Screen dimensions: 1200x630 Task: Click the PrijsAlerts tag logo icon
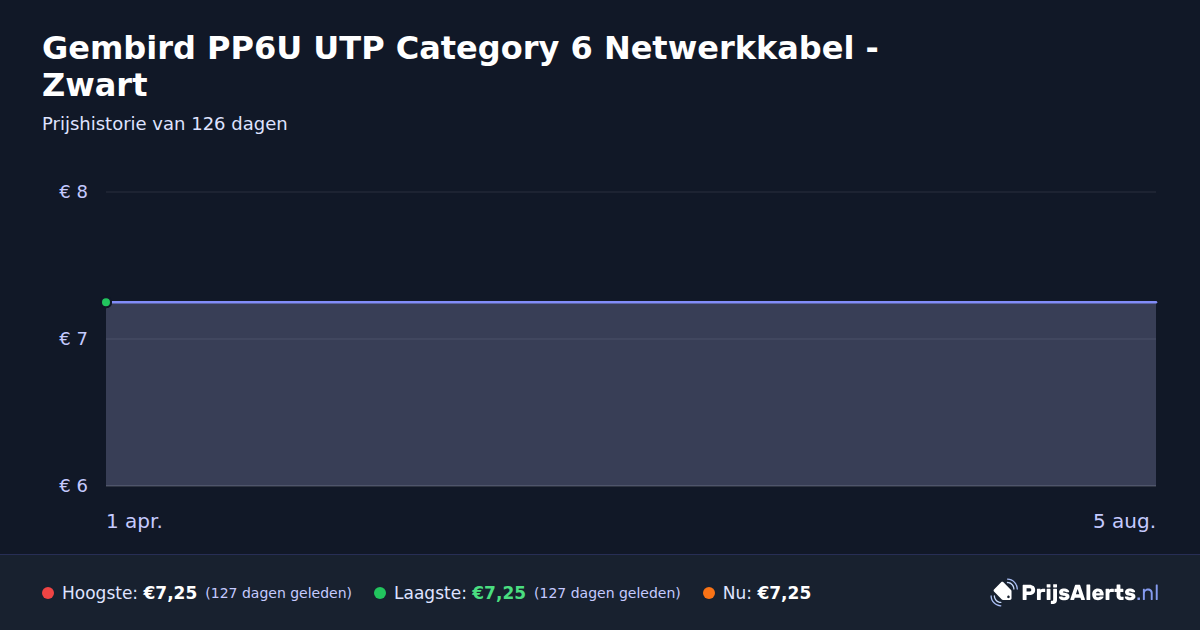(1003, 593)
